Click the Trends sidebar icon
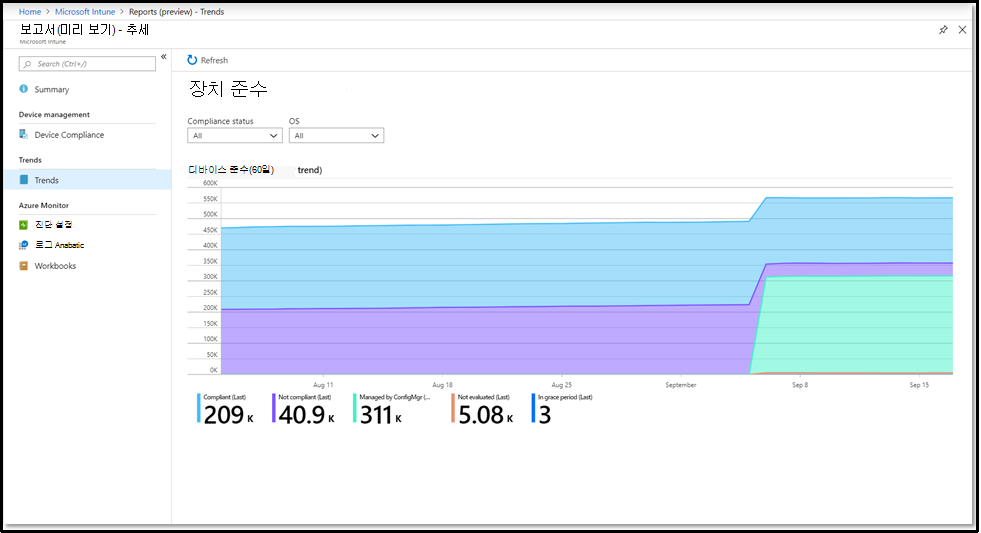981x533 pixels. [x=23, y=180]
